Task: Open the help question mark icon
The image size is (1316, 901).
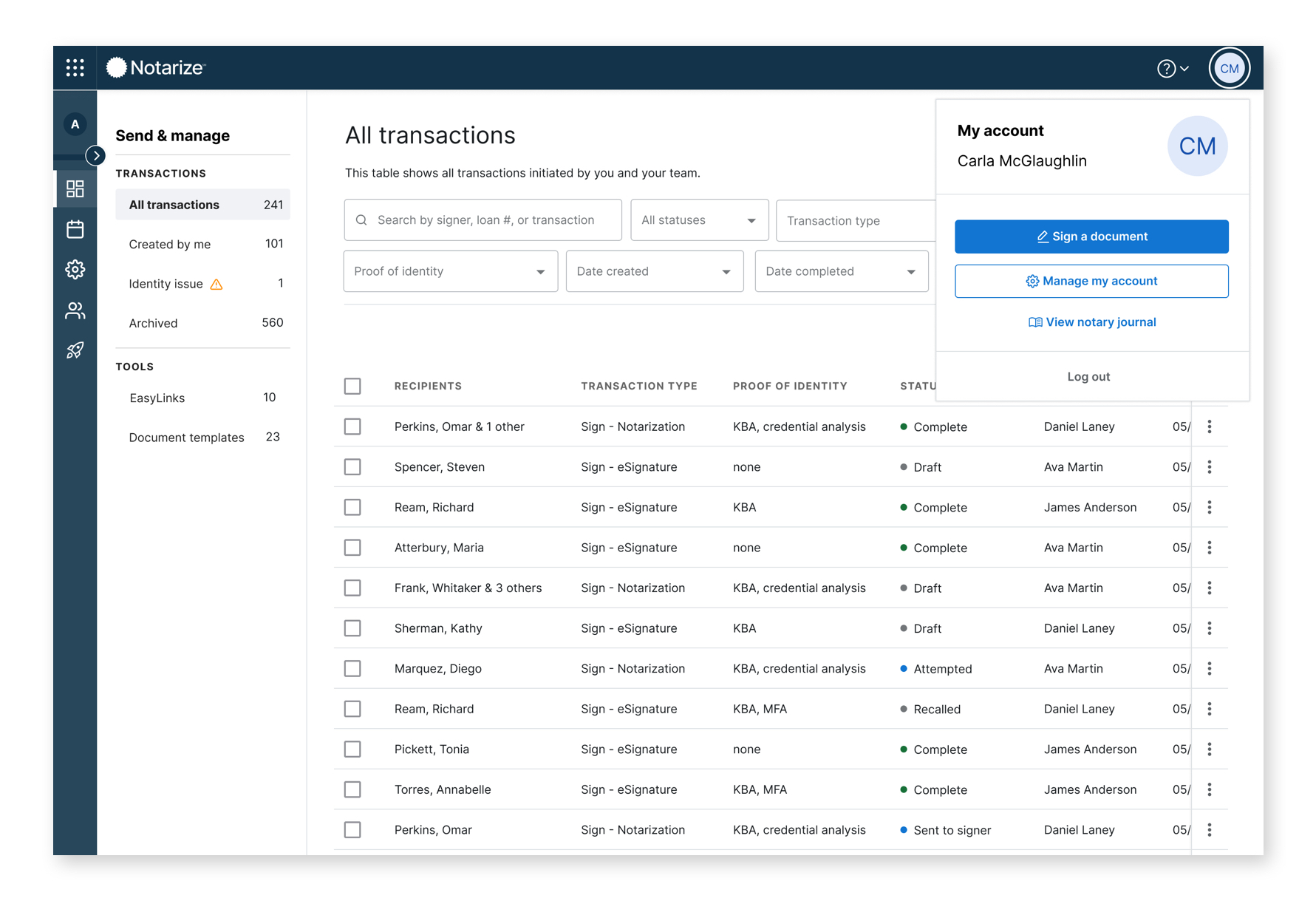Action: [x=1165, y=68]
